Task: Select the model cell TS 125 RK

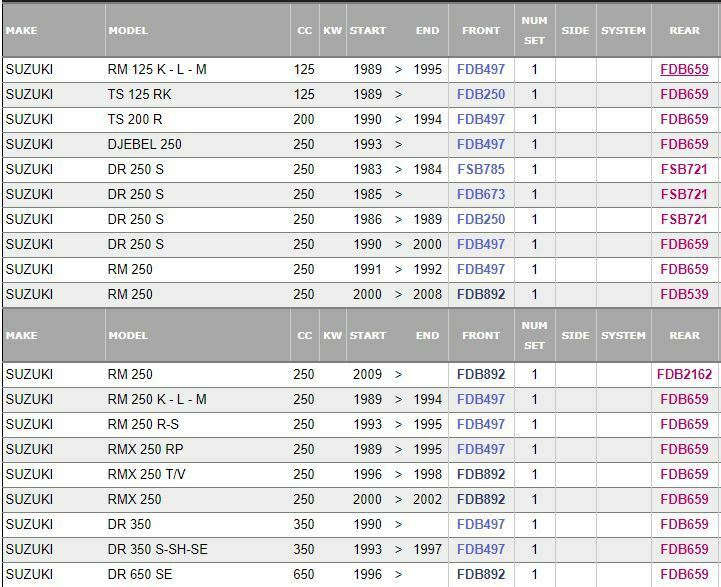Action: point(139,94)
